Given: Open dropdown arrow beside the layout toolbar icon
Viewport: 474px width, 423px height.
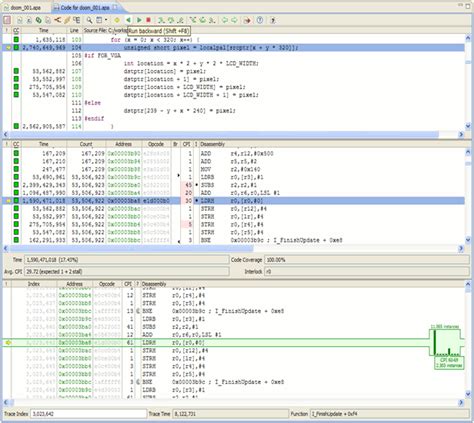Looking at the screenshot, I should coord(106,20).
